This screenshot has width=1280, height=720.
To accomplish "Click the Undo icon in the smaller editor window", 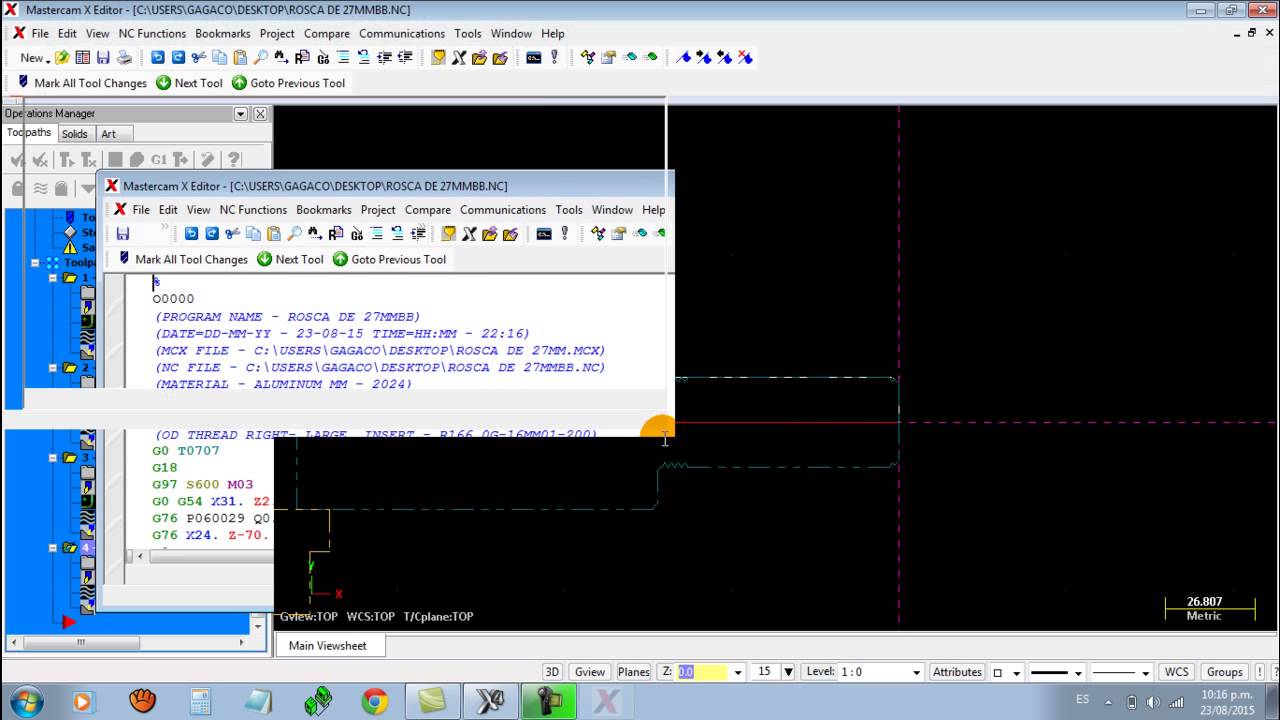I will point(191,234).
